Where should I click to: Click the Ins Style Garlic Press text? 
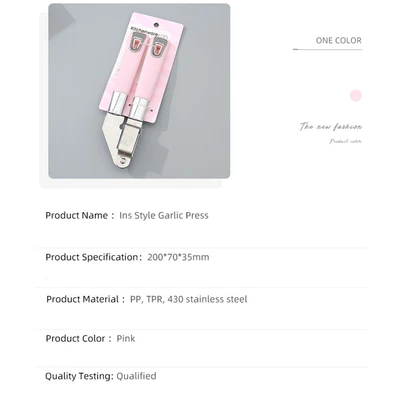[164, 215]
